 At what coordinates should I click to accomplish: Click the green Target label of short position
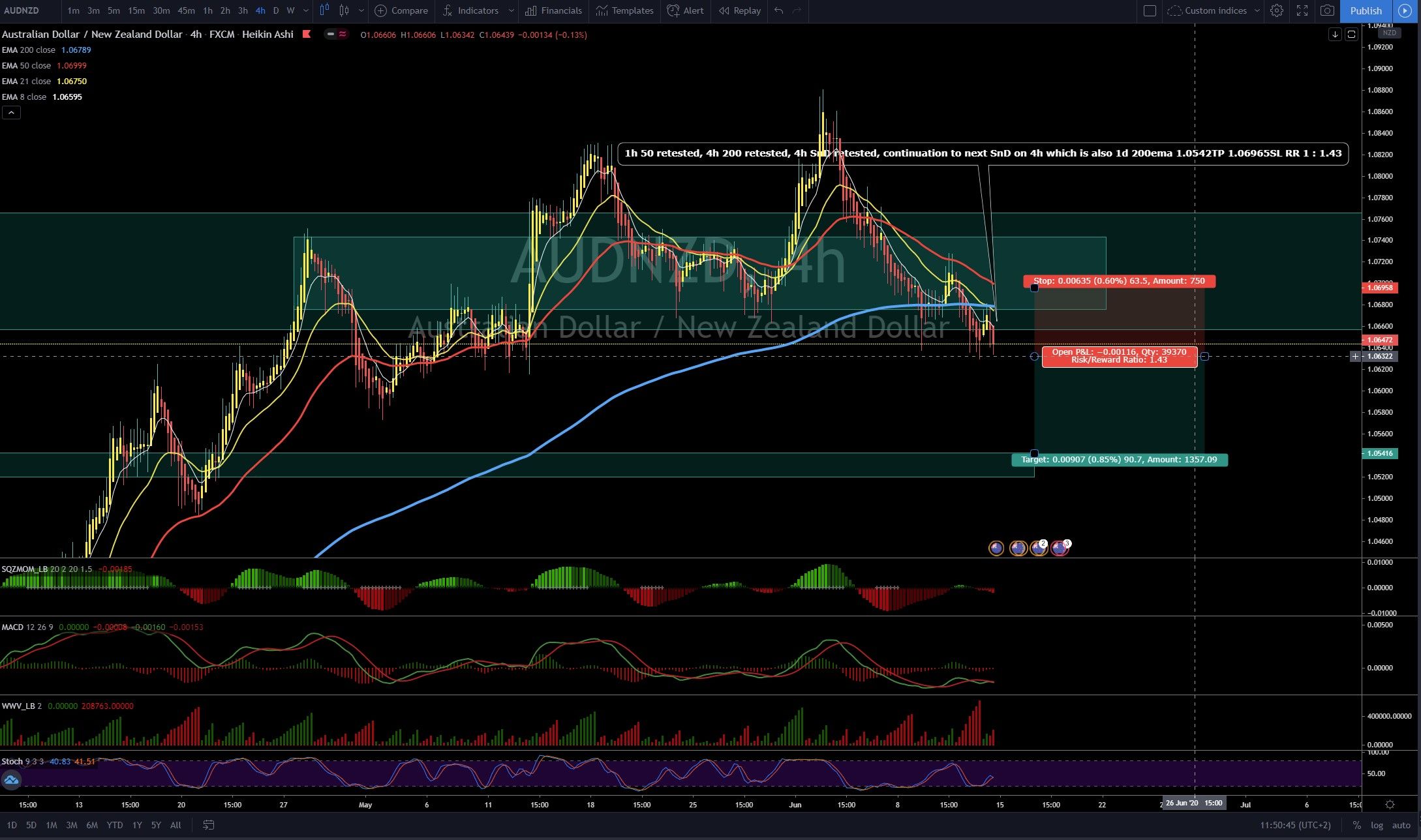pyautogui.click(x=1119, y=460)
